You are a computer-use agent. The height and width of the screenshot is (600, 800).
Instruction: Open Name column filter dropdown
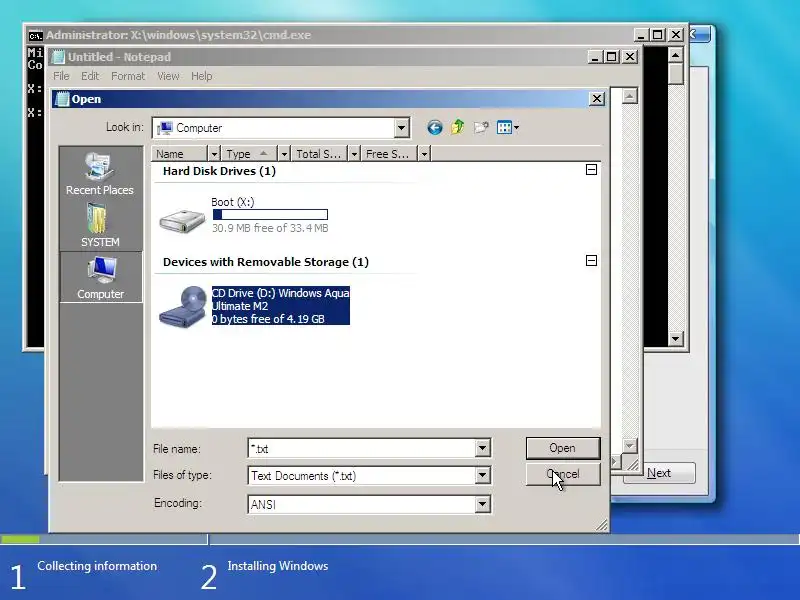pos(214,154)
